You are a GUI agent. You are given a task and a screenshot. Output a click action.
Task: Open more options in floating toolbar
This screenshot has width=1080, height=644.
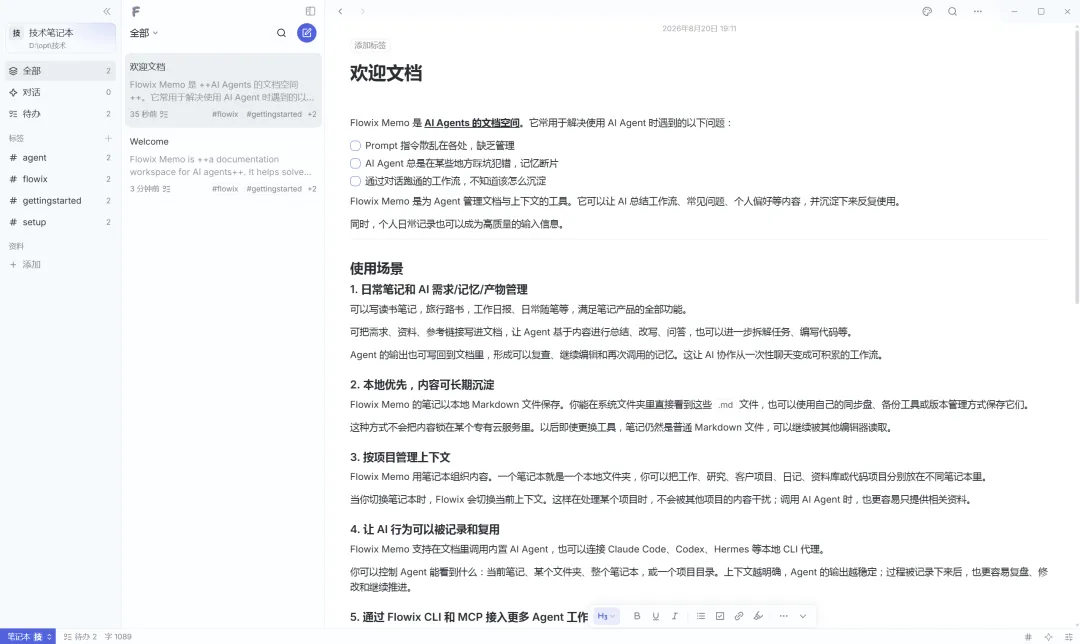(783, 616)
